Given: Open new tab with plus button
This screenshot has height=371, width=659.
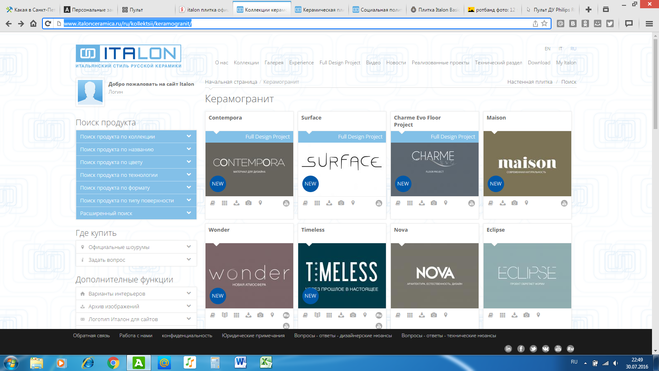Looking at the screenshot, I should [588, 9].
